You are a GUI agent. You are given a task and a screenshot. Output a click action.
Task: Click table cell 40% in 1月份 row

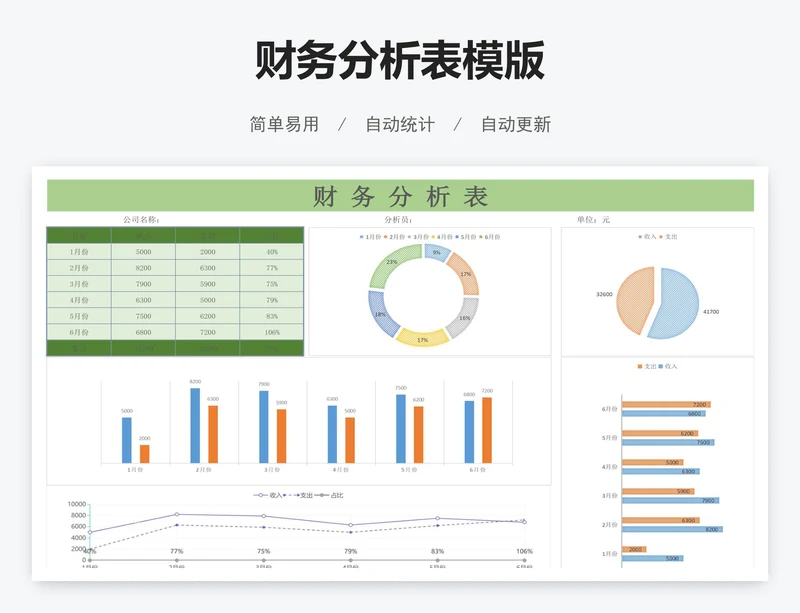click(x=272, y=252)
